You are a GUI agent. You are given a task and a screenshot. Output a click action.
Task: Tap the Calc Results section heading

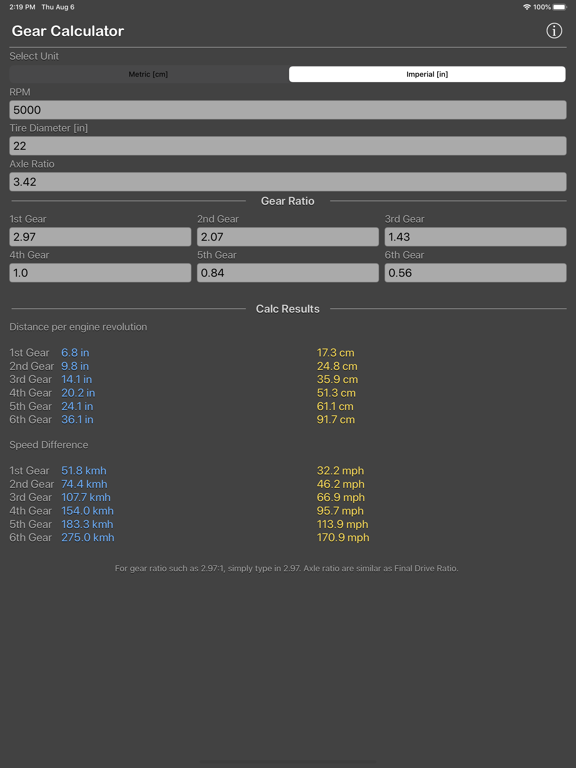(288, 309)
